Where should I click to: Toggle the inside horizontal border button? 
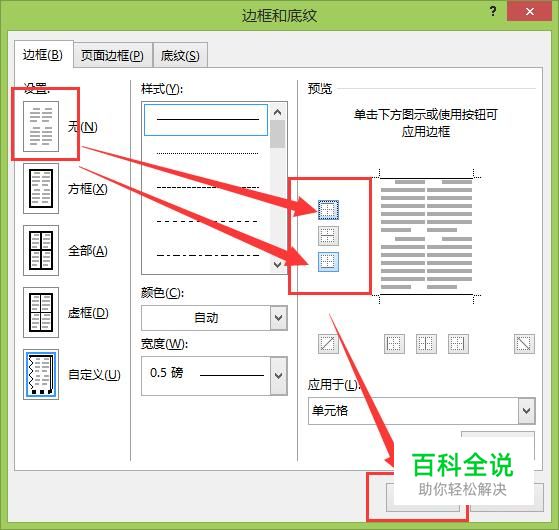(x=328, y=236)
